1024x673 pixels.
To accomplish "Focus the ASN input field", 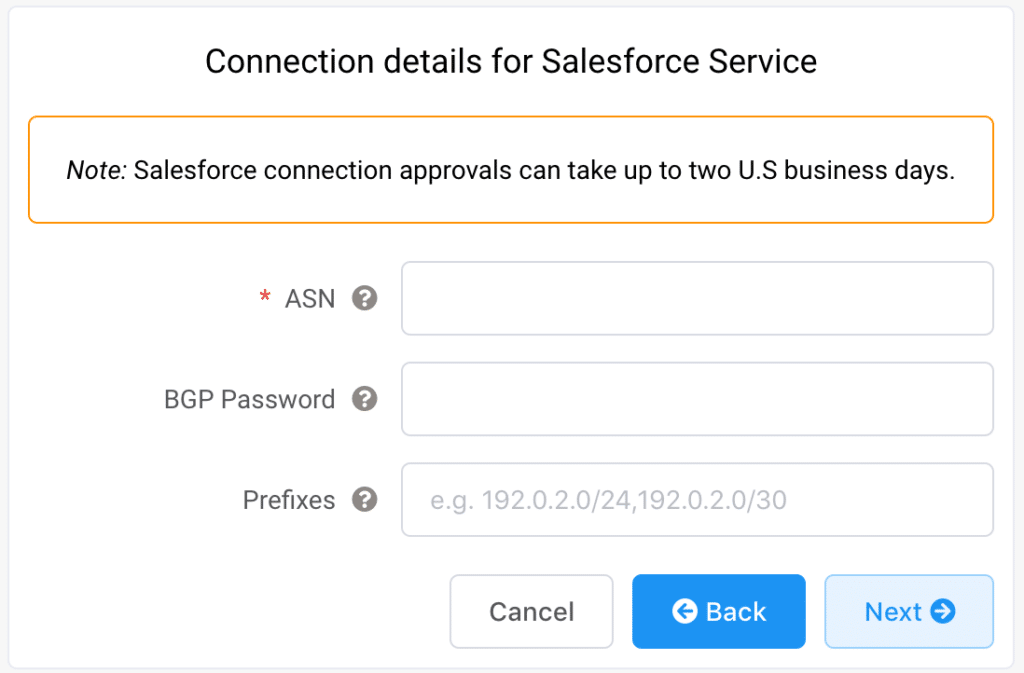I will tap(697, 298).
